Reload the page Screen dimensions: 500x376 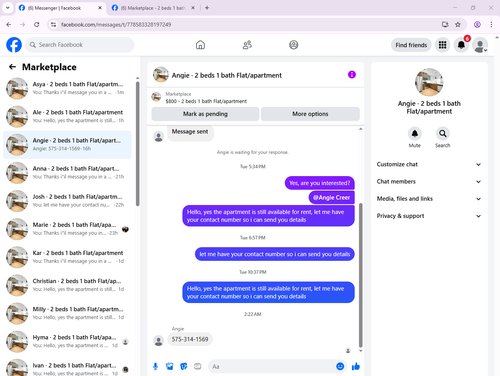(x=37, y=24)
